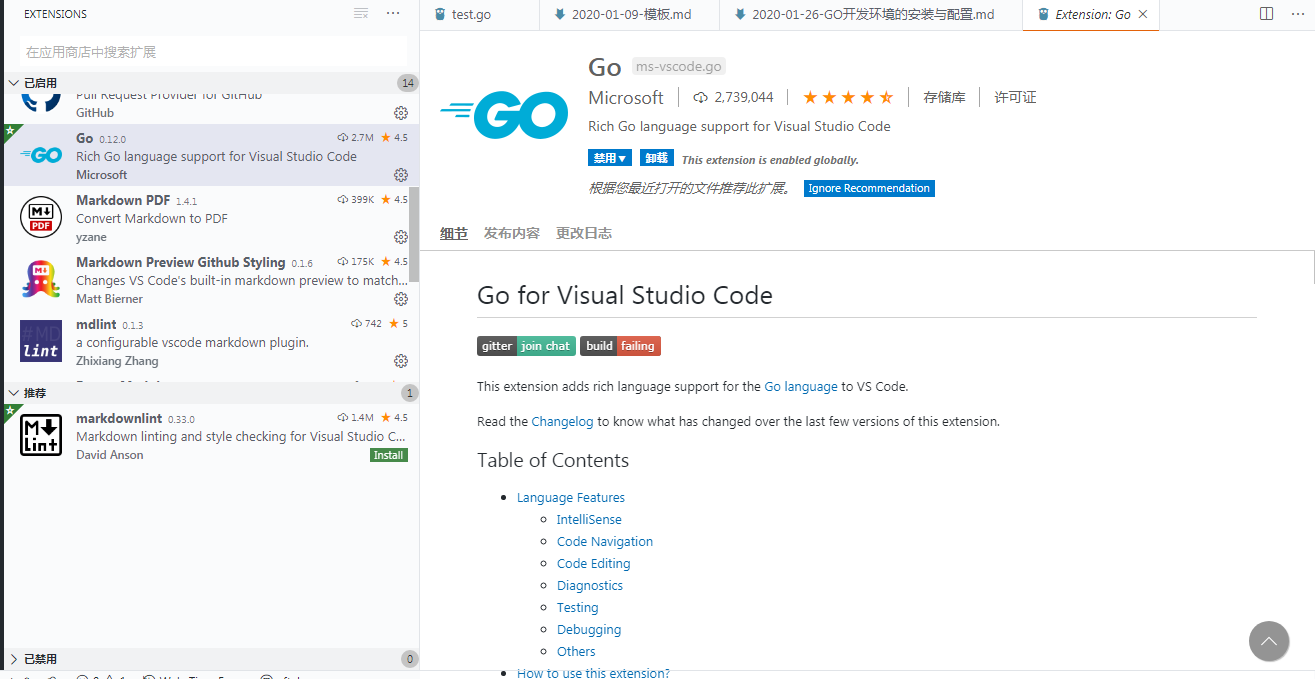Click the scroll-to-top arrow button
Screen dimensions: 1315x679
[1268, 641]
